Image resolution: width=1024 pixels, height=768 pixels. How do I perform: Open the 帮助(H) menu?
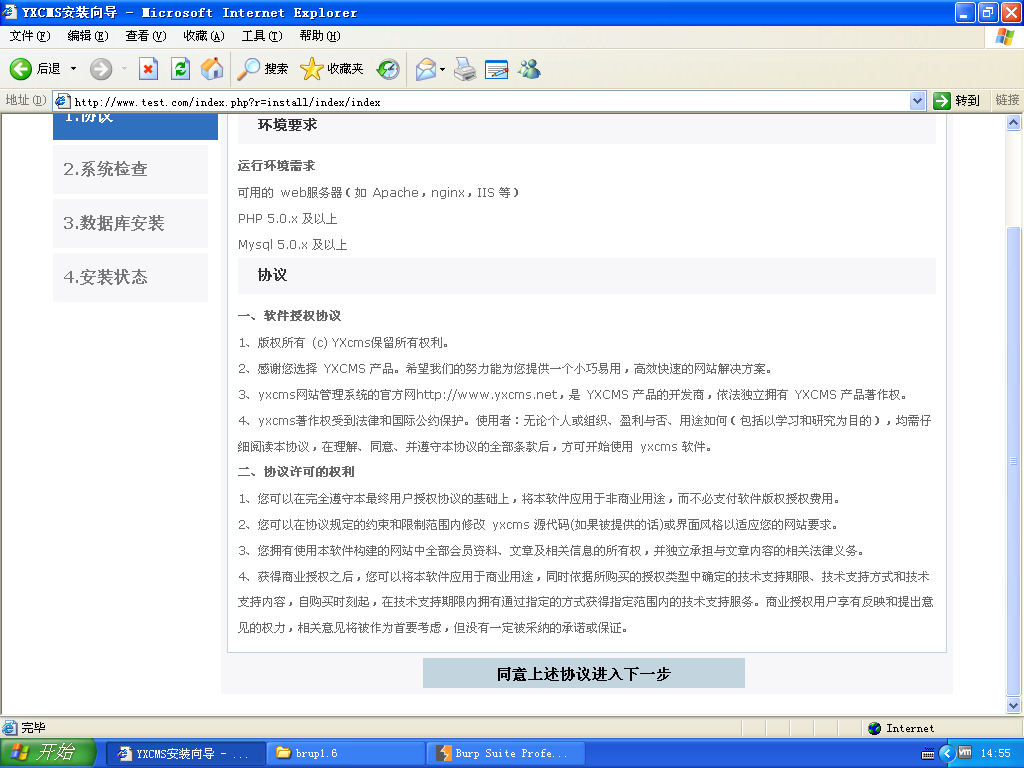[320, 36]
